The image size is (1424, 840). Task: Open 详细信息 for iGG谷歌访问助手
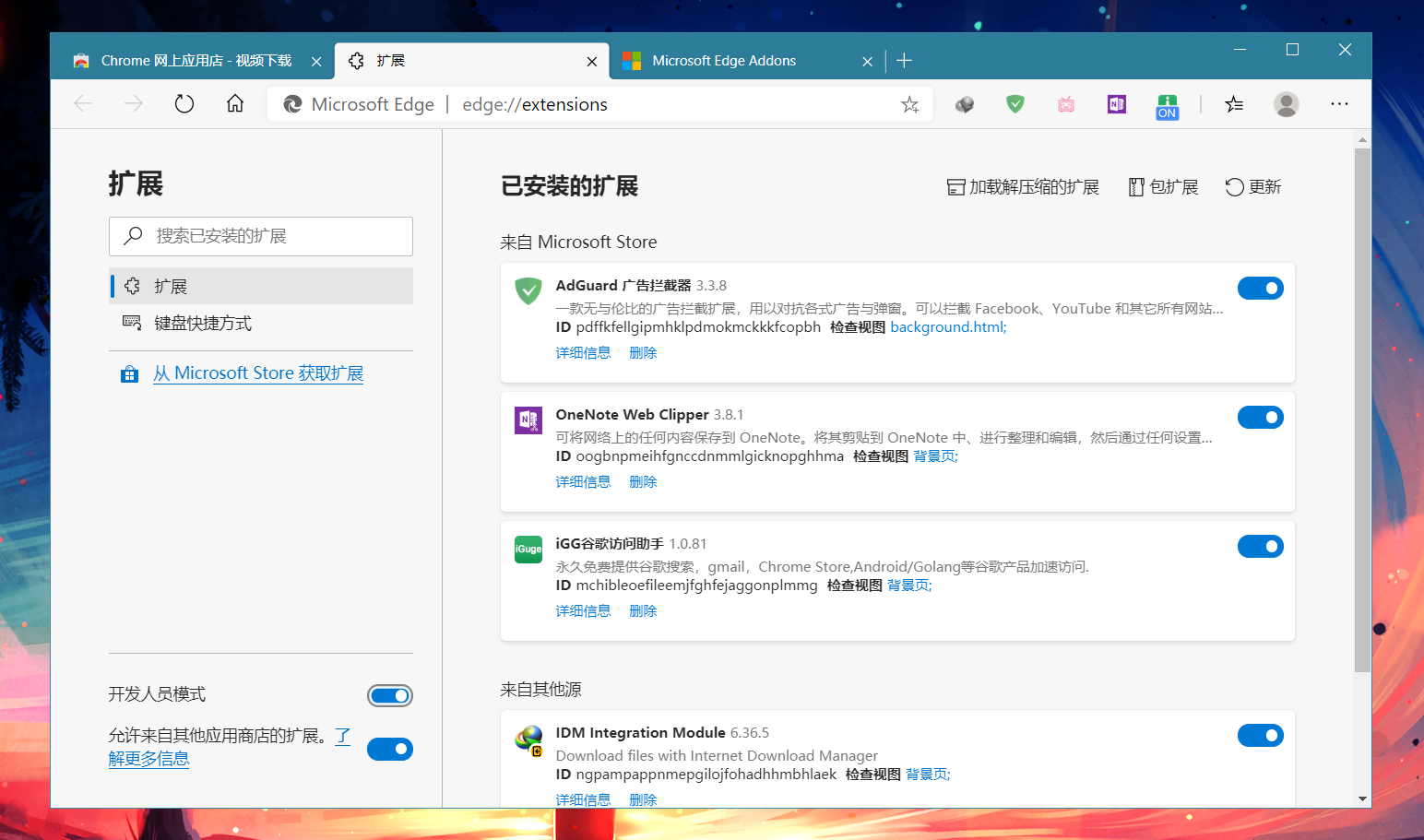click(x=583, y=611)
